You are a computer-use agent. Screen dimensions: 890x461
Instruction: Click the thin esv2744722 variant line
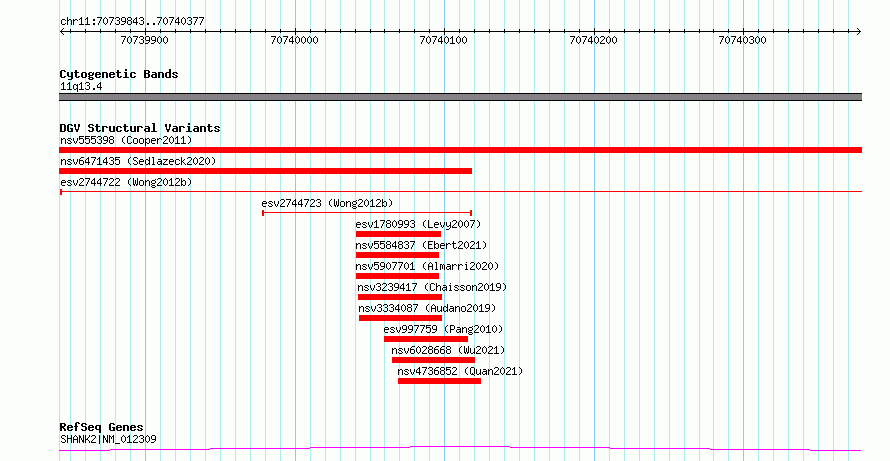click(x=460, y=192)
